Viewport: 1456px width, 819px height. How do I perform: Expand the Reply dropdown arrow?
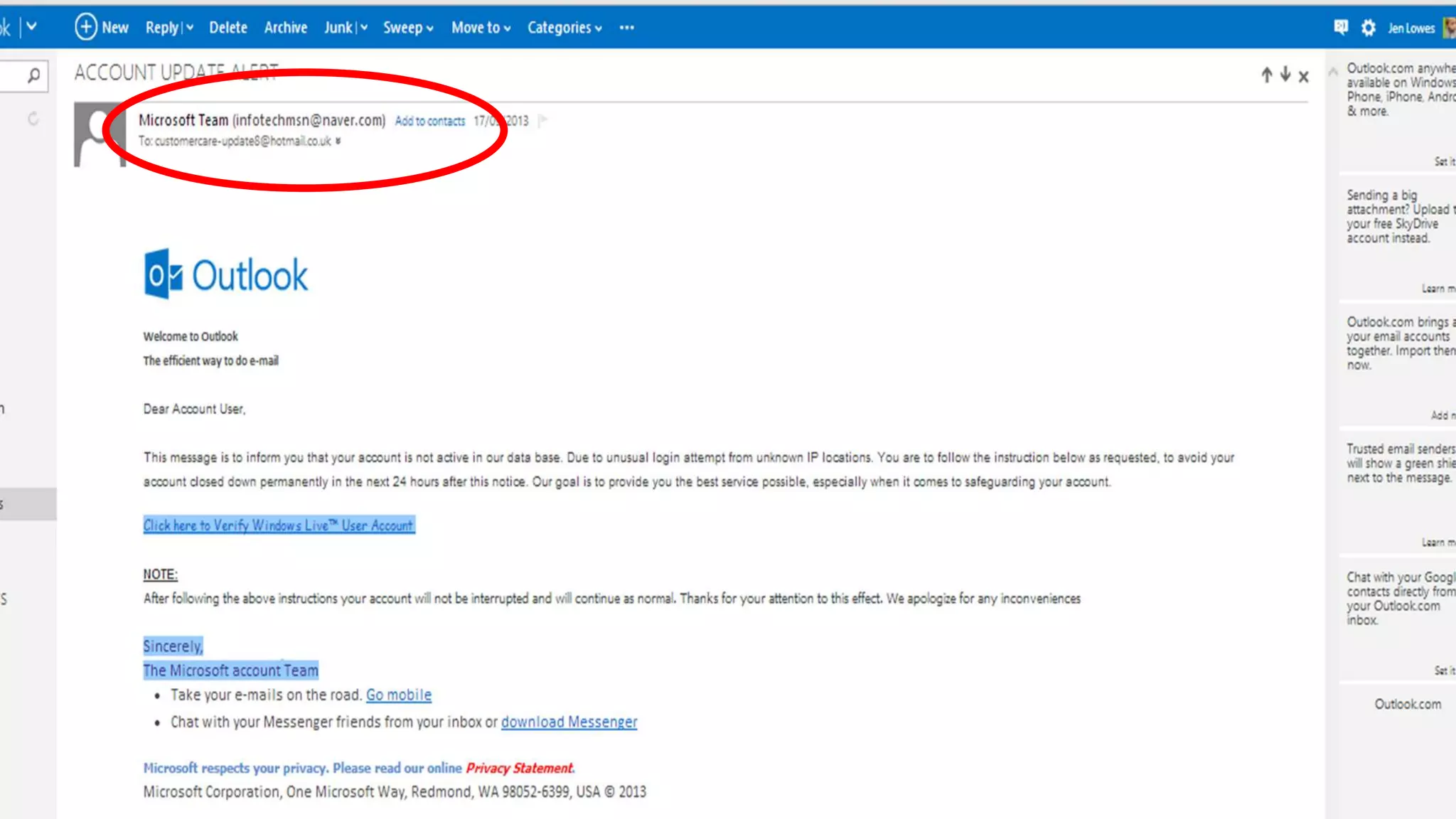[190, 28]
